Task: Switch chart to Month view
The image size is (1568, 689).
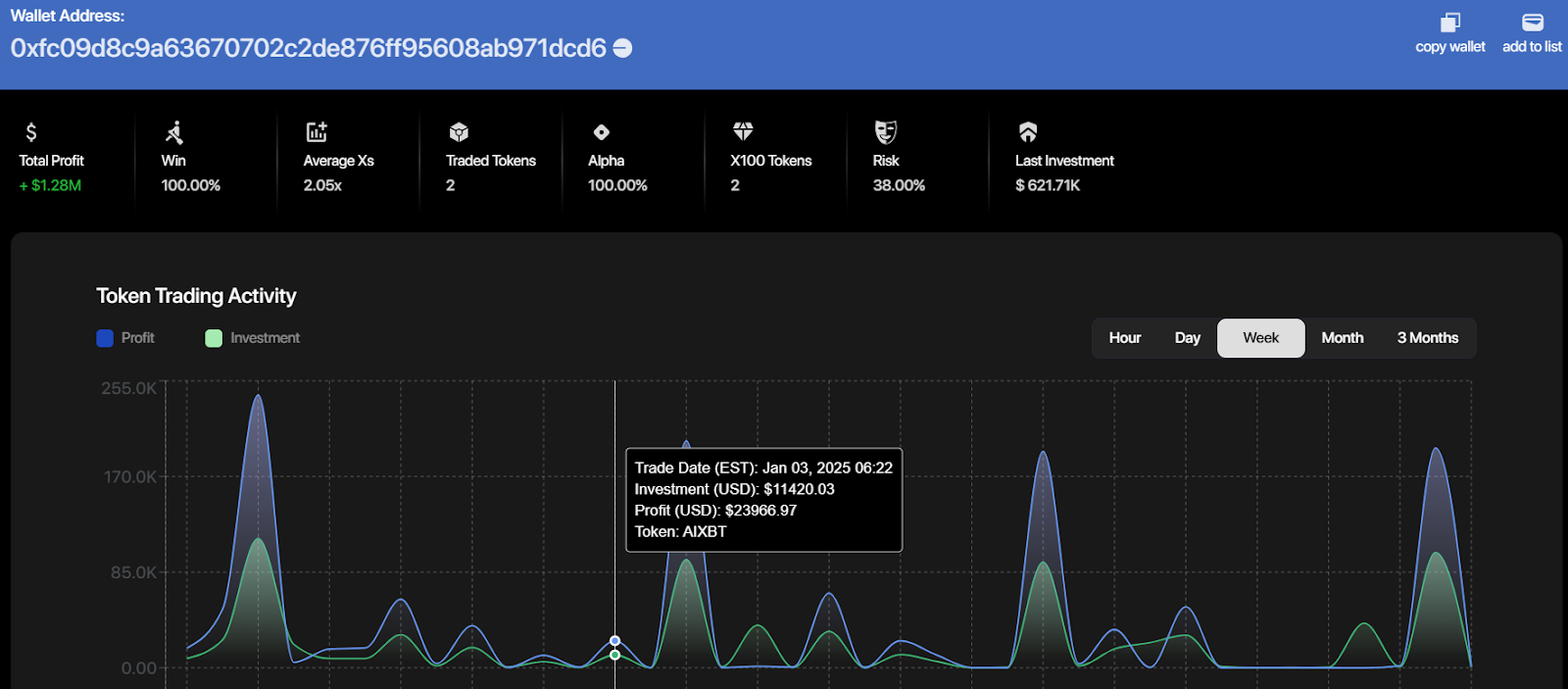Action: tap(1343, 338)
